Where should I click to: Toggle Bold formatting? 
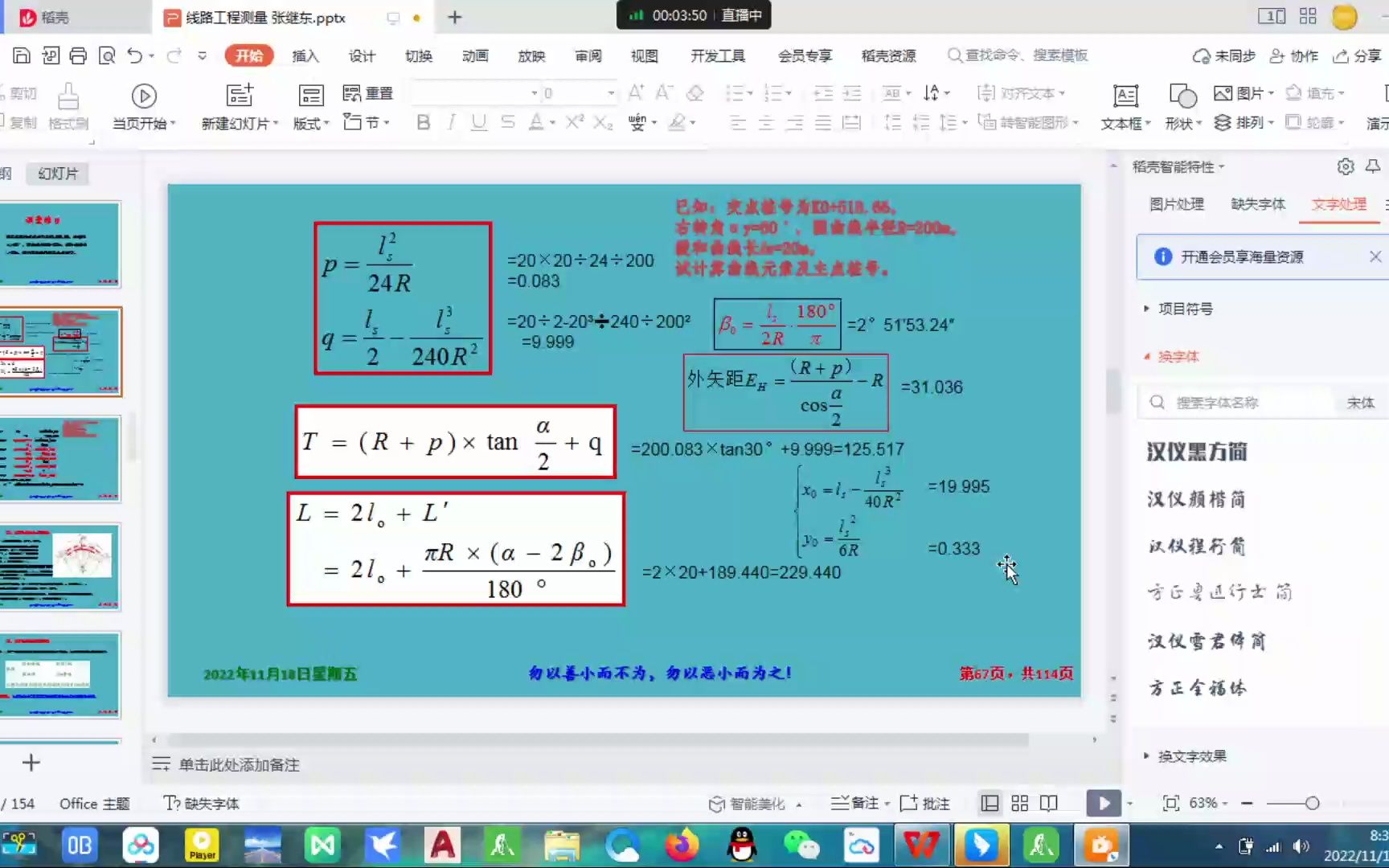424,122
